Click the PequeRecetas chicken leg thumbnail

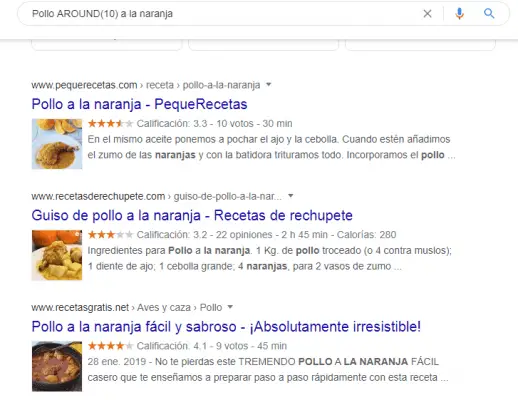(x=57, y=144)
